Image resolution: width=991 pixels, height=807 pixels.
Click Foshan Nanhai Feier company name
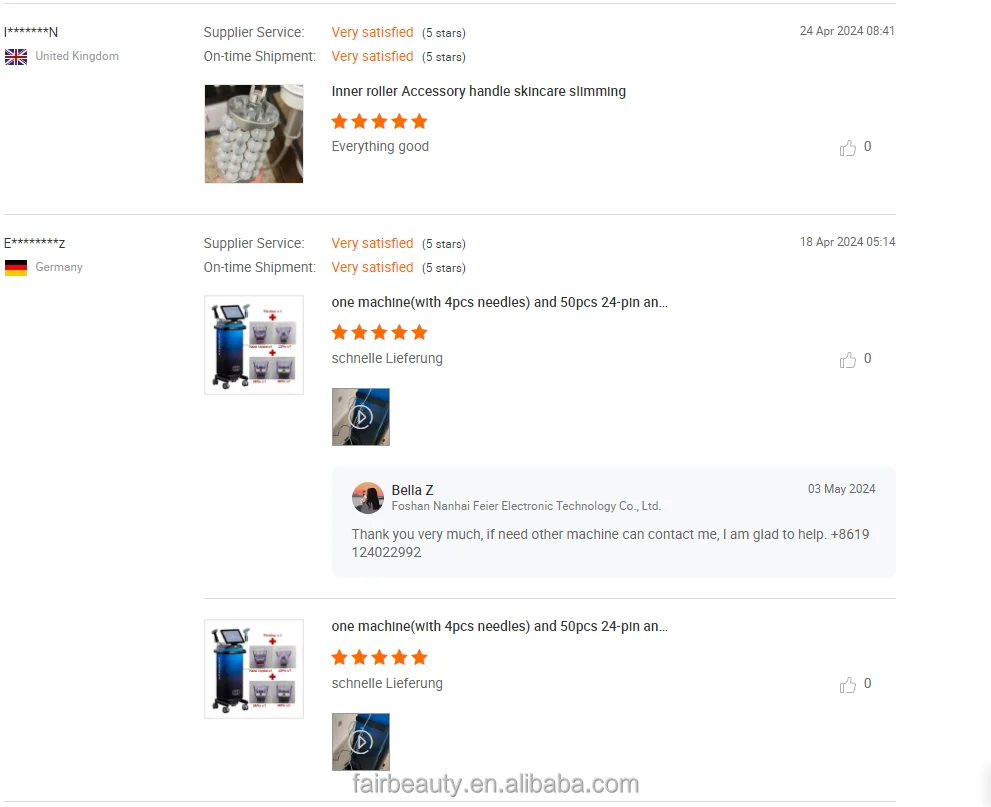[x=526, y=506]
